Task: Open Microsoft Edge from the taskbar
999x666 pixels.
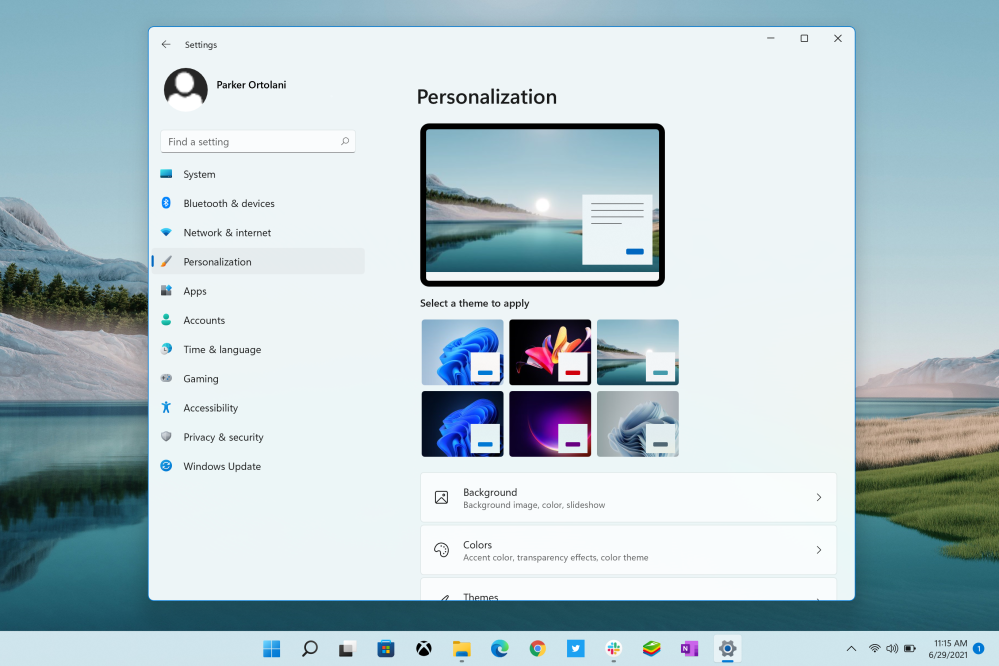Action: [499, 649]
